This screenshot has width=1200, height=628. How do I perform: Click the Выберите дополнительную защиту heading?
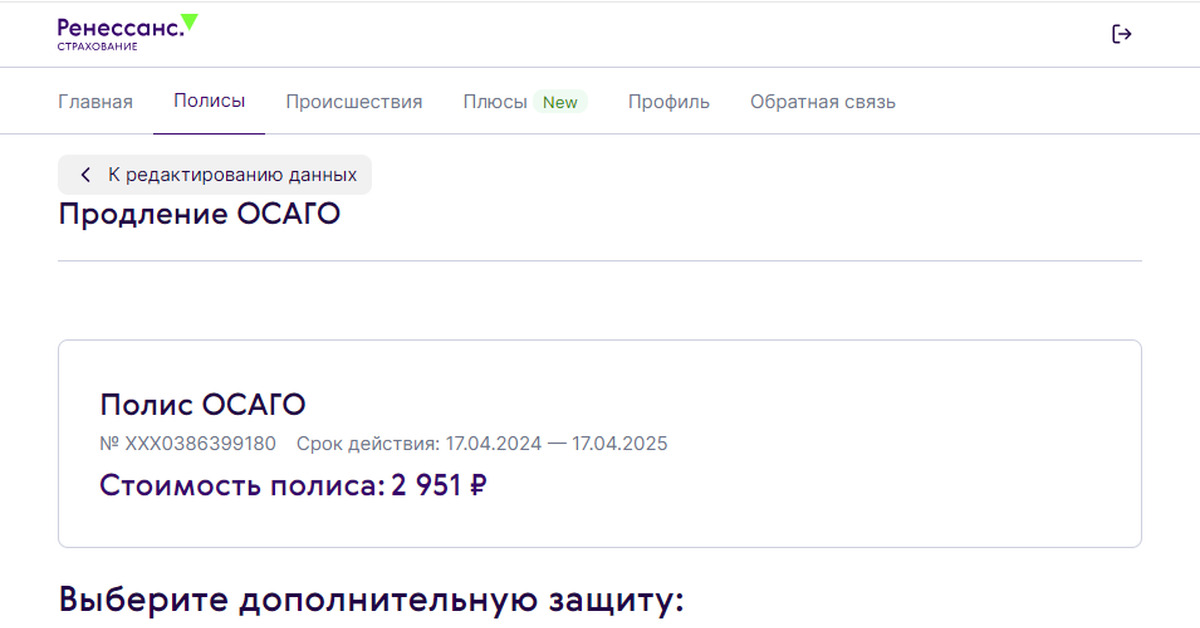click(x=371, y=600)
